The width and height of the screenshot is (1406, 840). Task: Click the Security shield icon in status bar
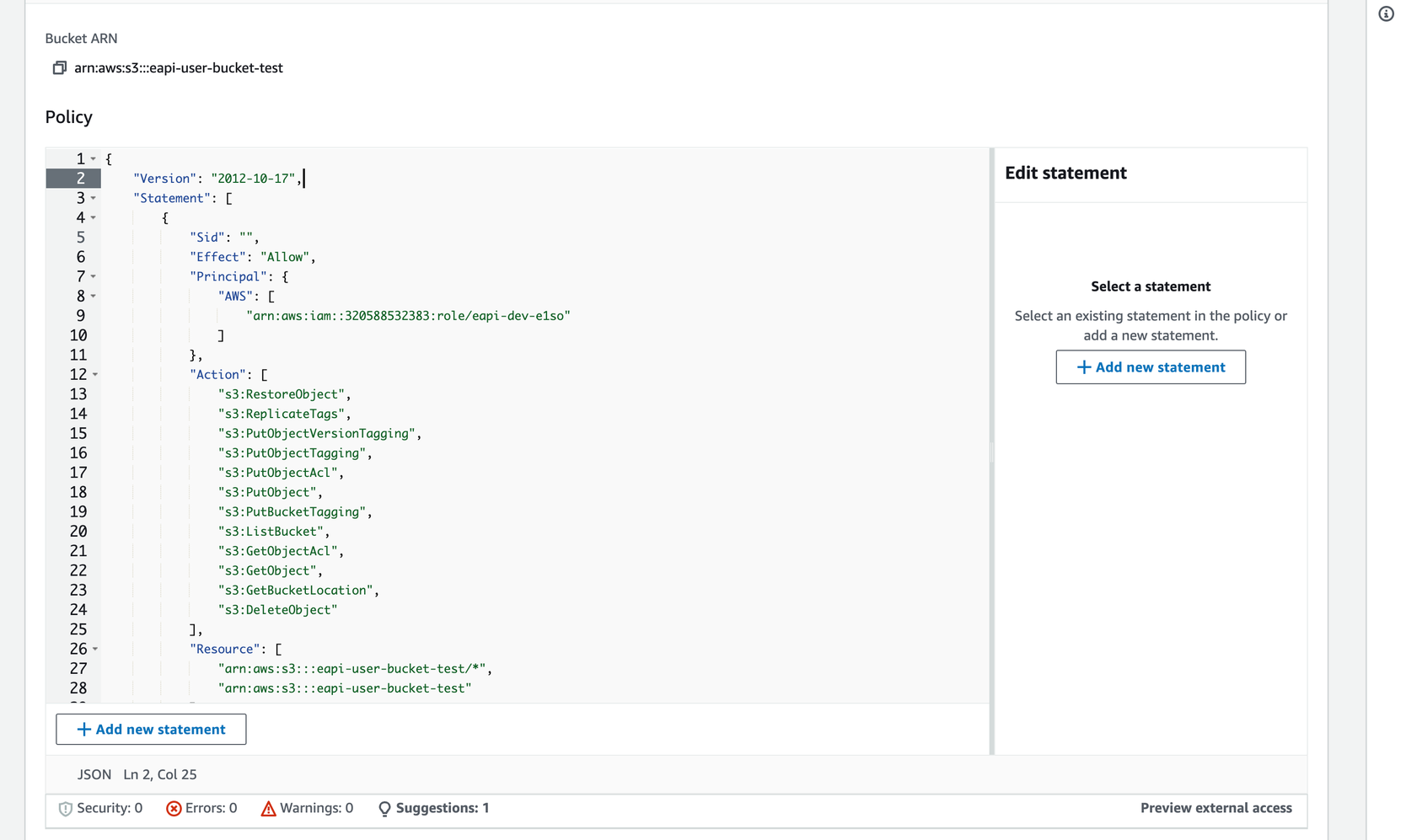click(65, 809)
